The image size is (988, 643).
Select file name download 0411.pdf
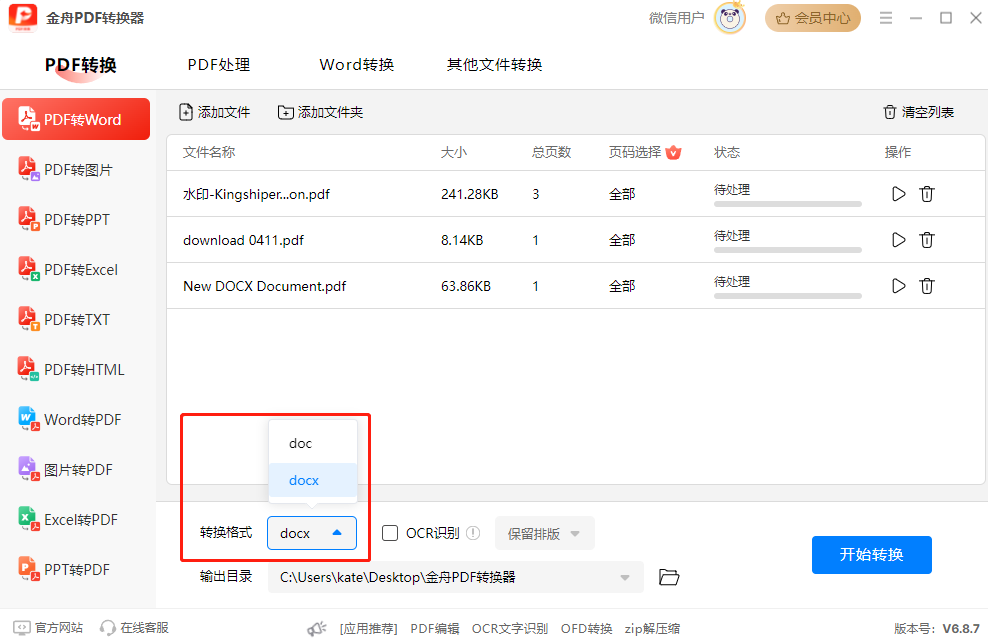(x=243, y=240)
